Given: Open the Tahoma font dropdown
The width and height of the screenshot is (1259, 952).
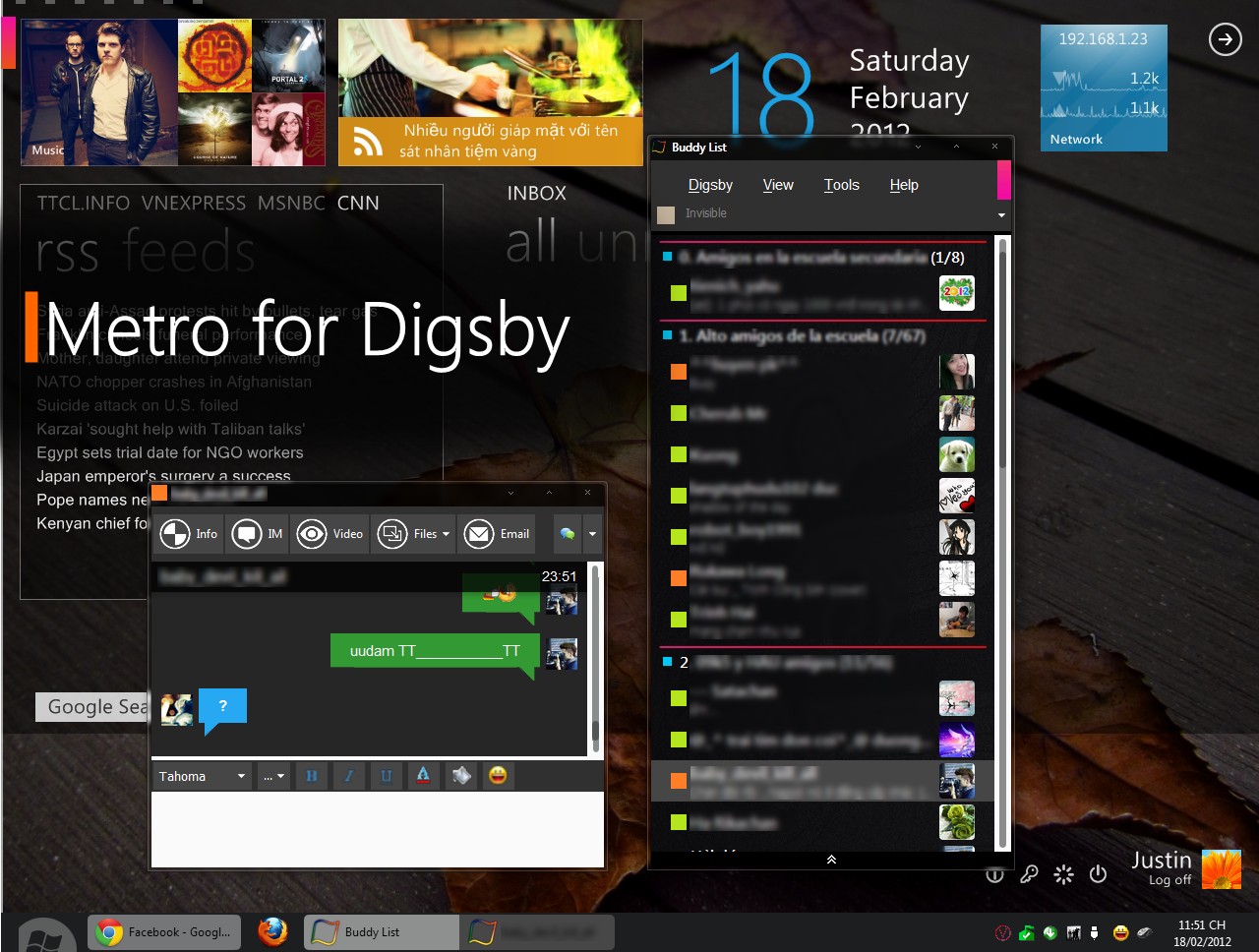Looking at the screenshot, I should tap(202, 776).
